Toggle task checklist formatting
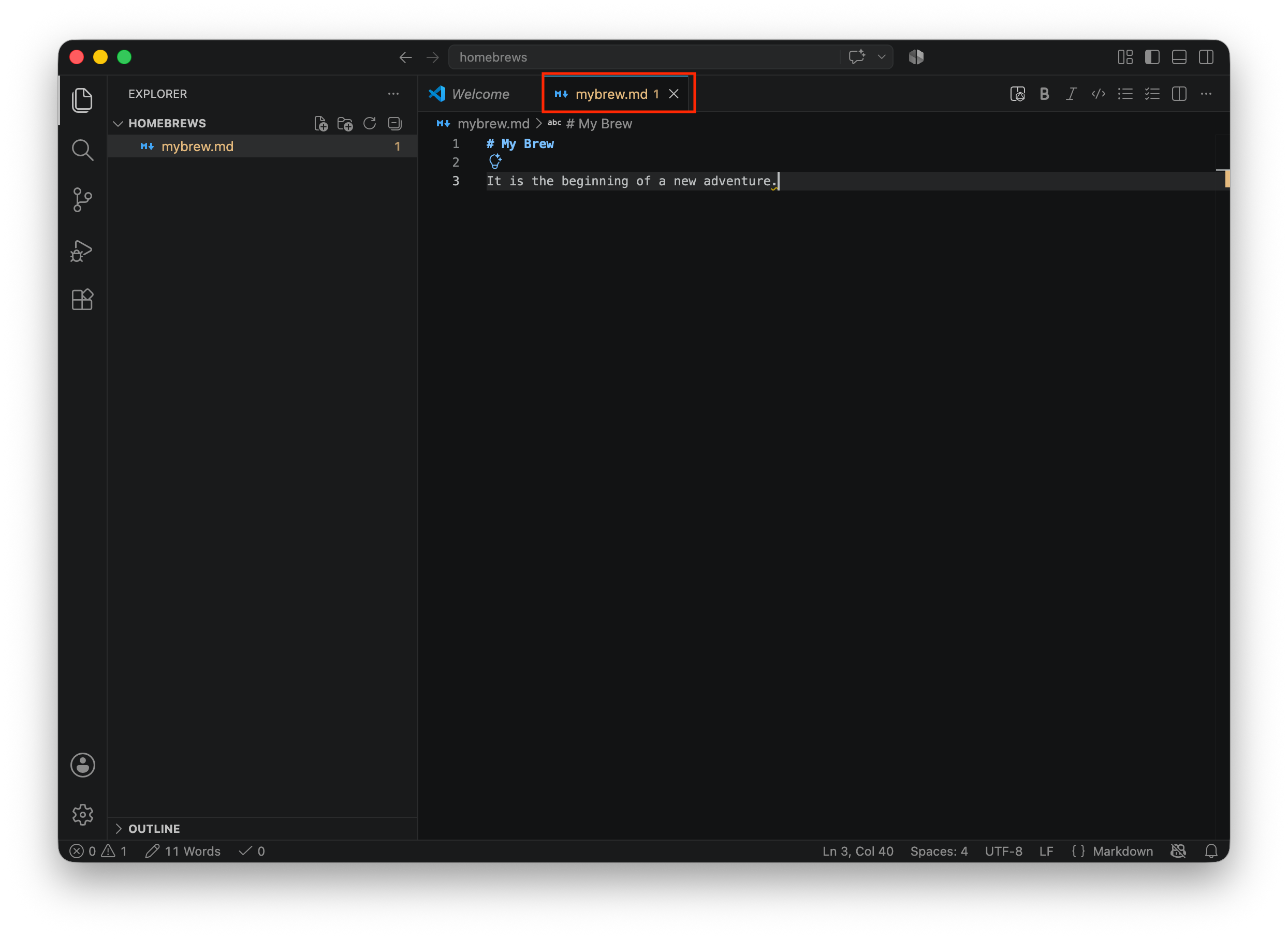Viewport: 1288px width, 939px height. click(1152, 94)
